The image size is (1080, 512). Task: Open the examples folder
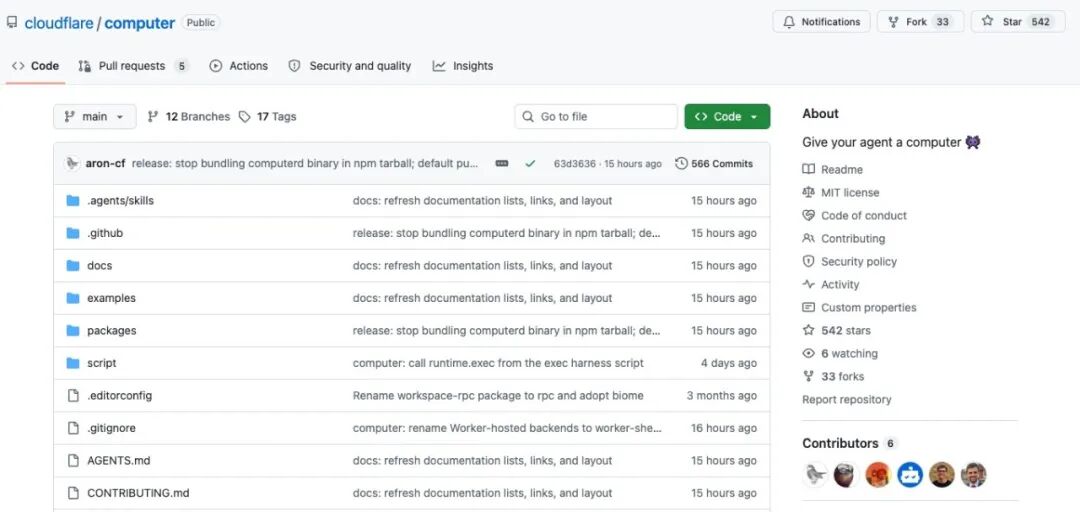111,298
